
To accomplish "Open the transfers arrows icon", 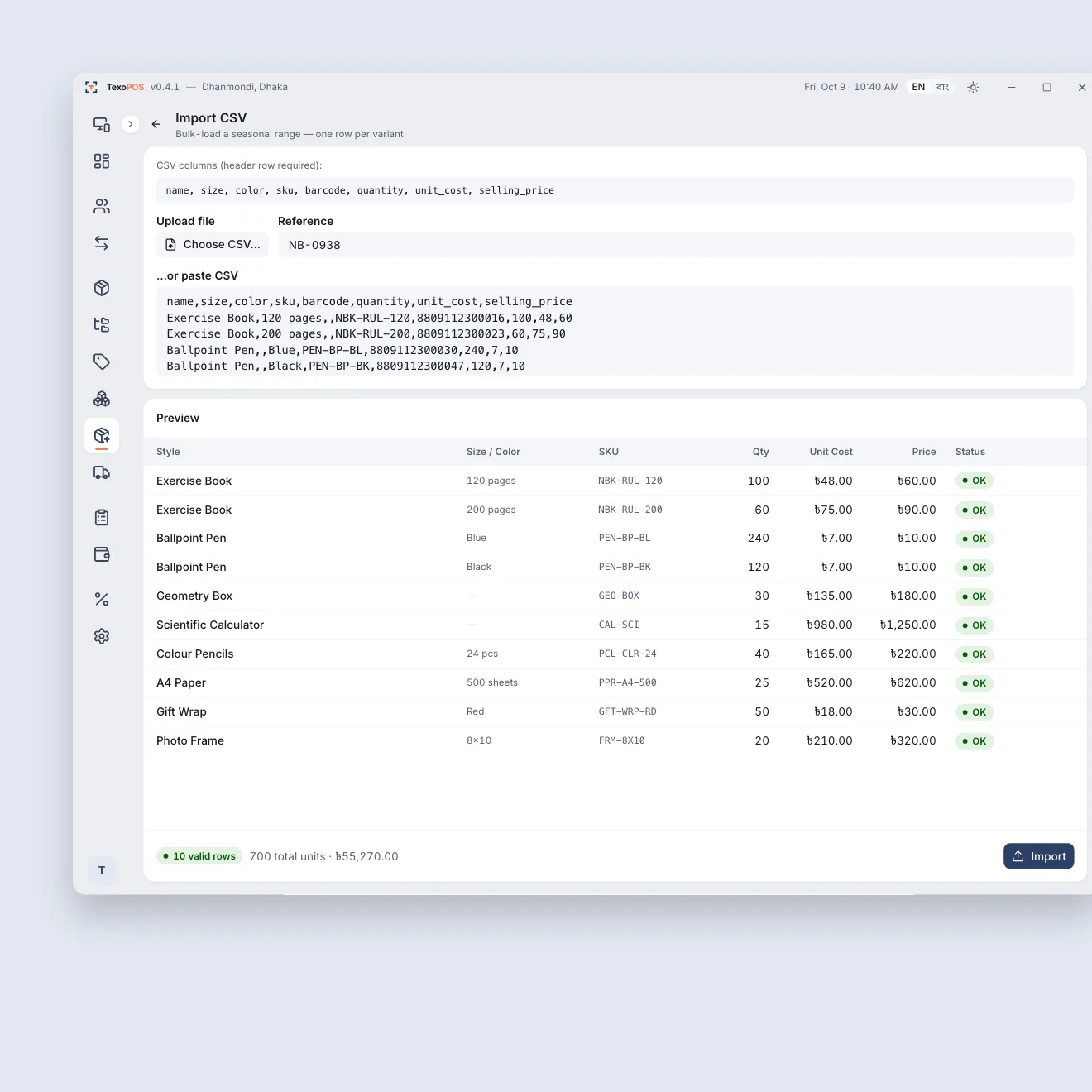I will tap(102, 243).
